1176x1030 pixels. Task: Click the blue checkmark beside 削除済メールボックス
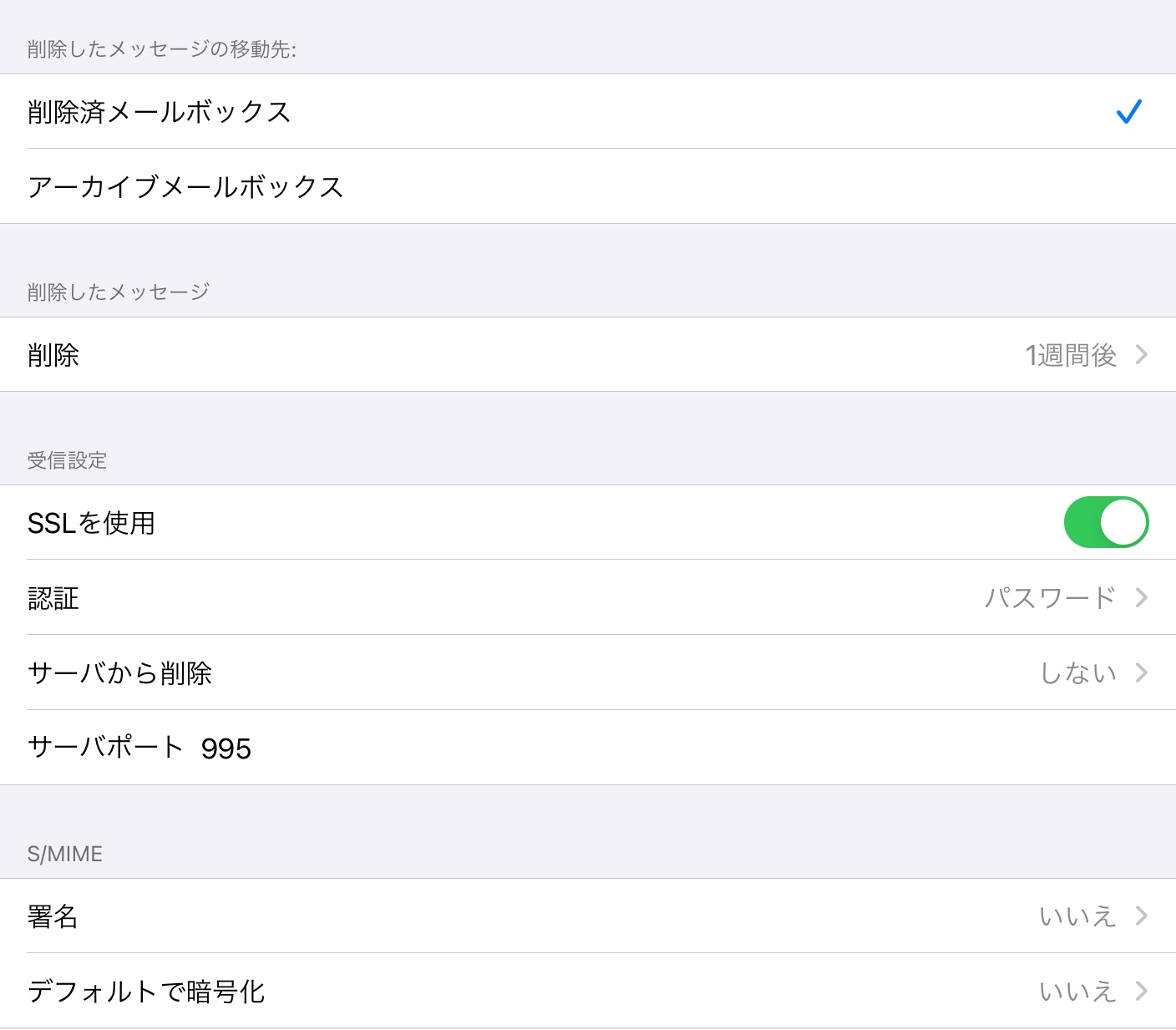pyautogui.click(x=1128, y=112)
